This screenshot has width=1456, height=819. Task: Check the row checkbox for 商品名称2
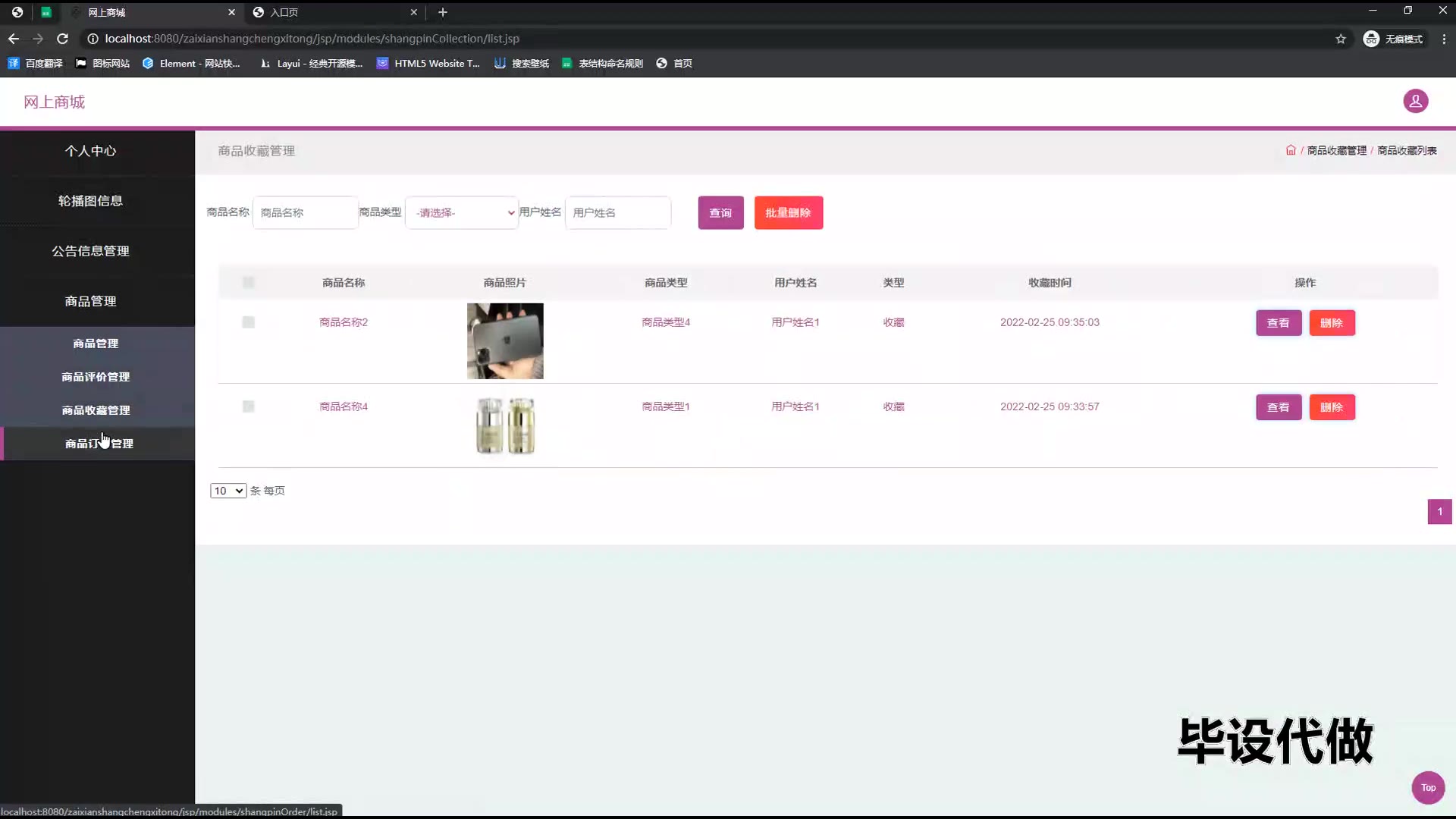coord(248,322)
